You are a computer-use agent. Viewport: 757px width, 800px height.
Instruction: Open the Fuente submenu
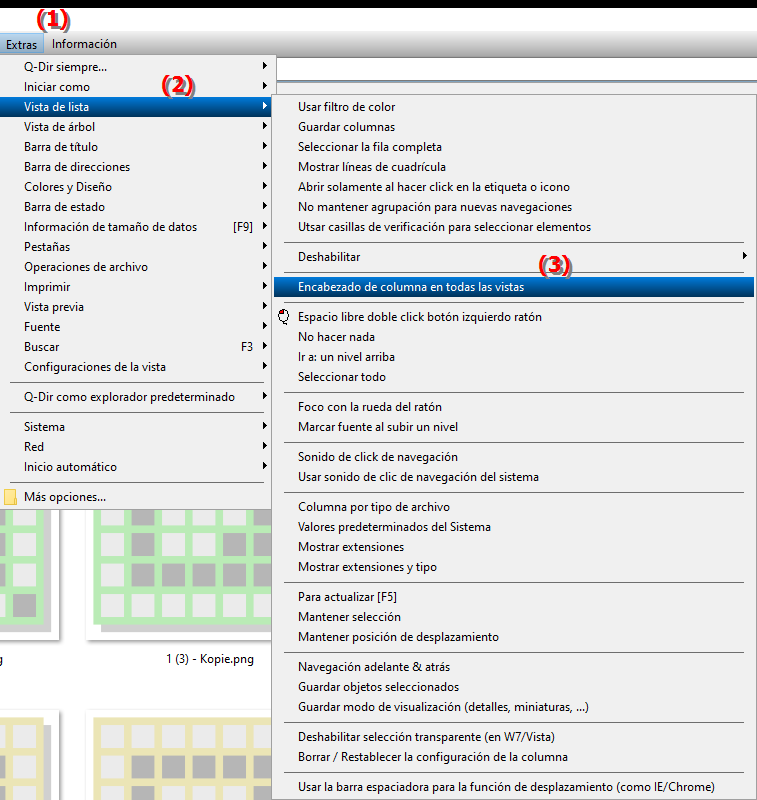point(137,327)
